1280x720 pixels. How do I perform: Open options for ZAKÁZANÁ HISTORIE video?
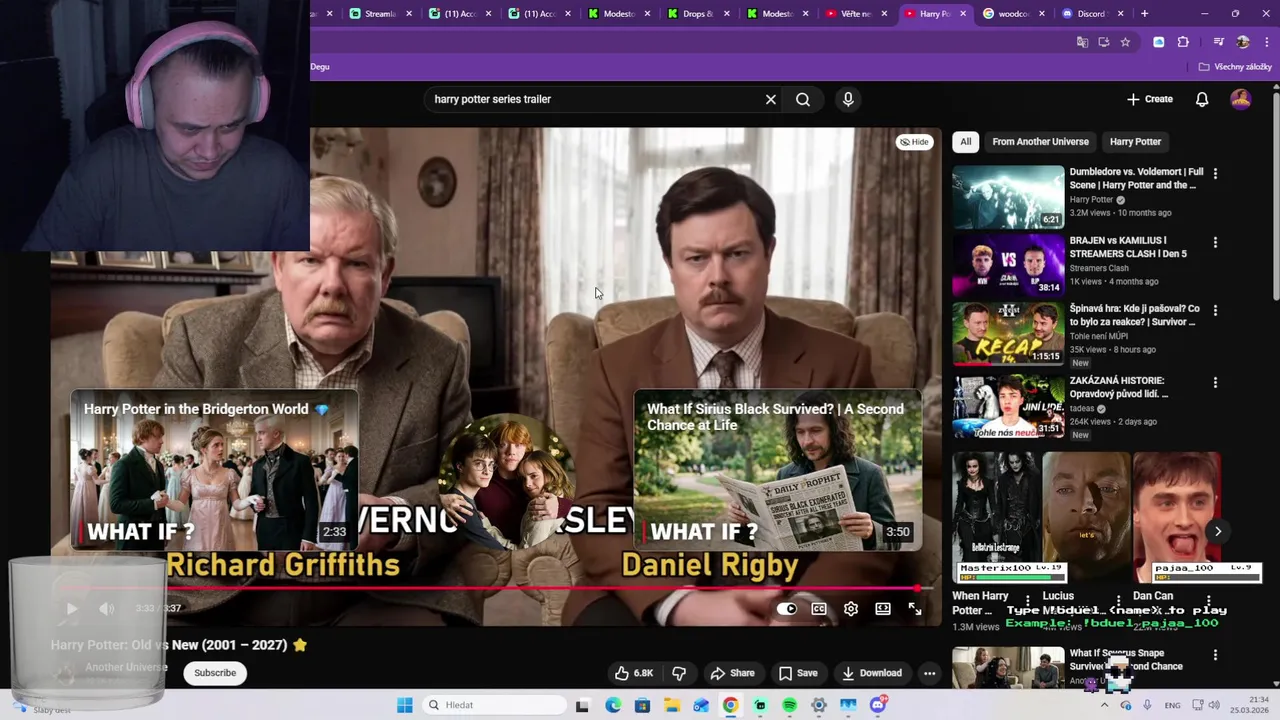tap(1215, 382)
